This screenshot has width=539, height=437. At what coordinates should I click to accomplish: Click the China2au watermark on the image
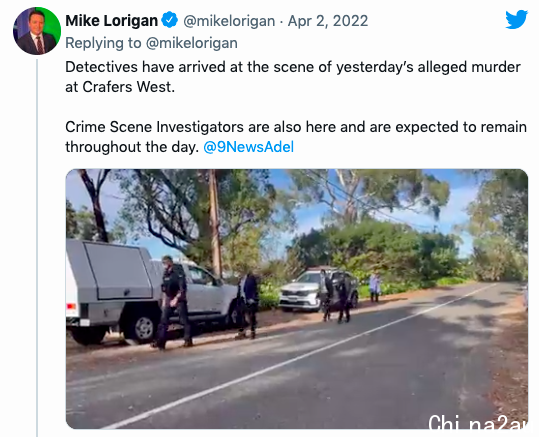tap(478, 422)
